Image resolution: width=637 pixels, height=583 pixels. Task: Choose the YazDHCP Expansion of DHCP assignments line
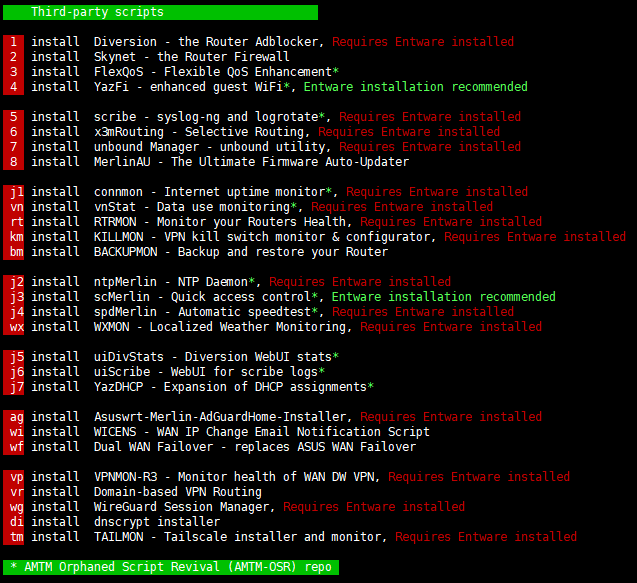pyautogui.click(x=233, y=387)
